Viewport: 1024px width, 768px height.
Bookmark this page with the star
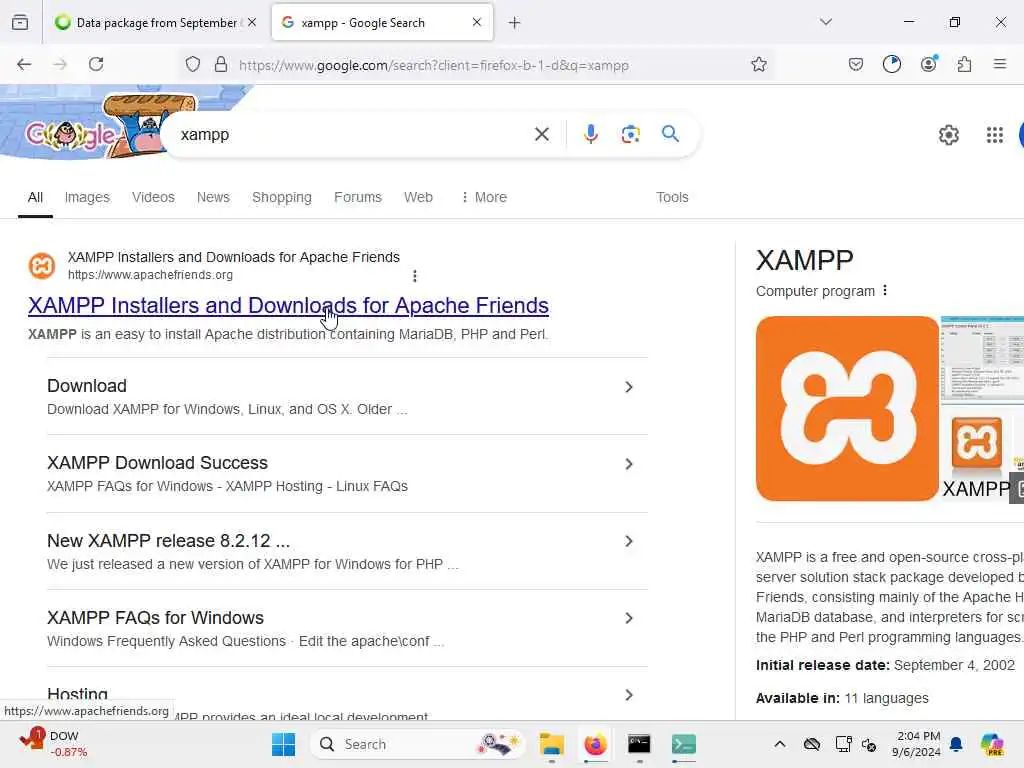click(758, 64)
